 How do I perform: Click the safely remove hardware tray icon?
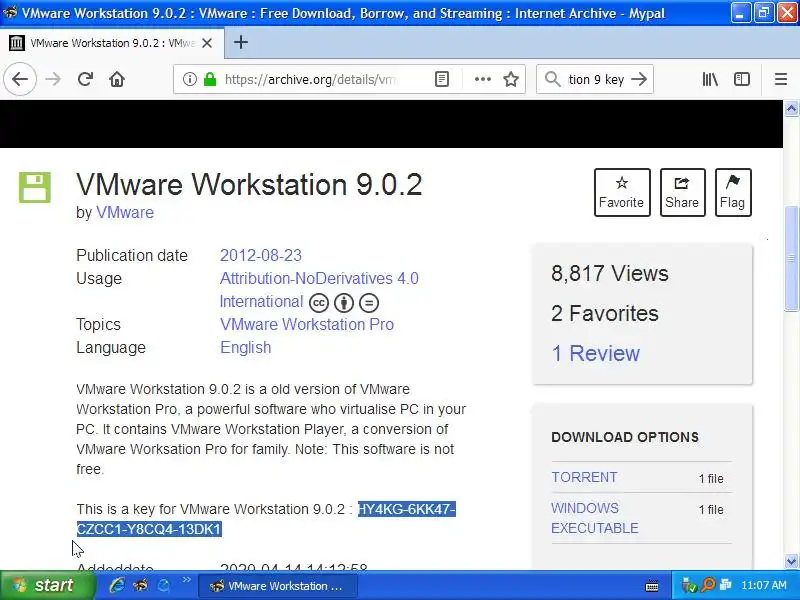tap(688, 585)
